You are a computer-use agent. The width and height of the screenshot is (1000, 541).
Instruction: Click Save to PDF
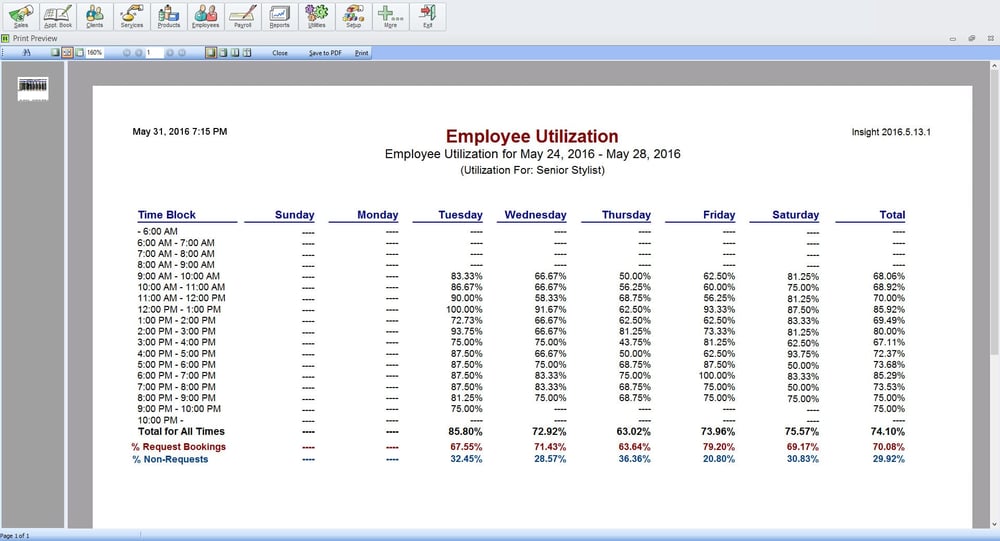pos(325,53)
